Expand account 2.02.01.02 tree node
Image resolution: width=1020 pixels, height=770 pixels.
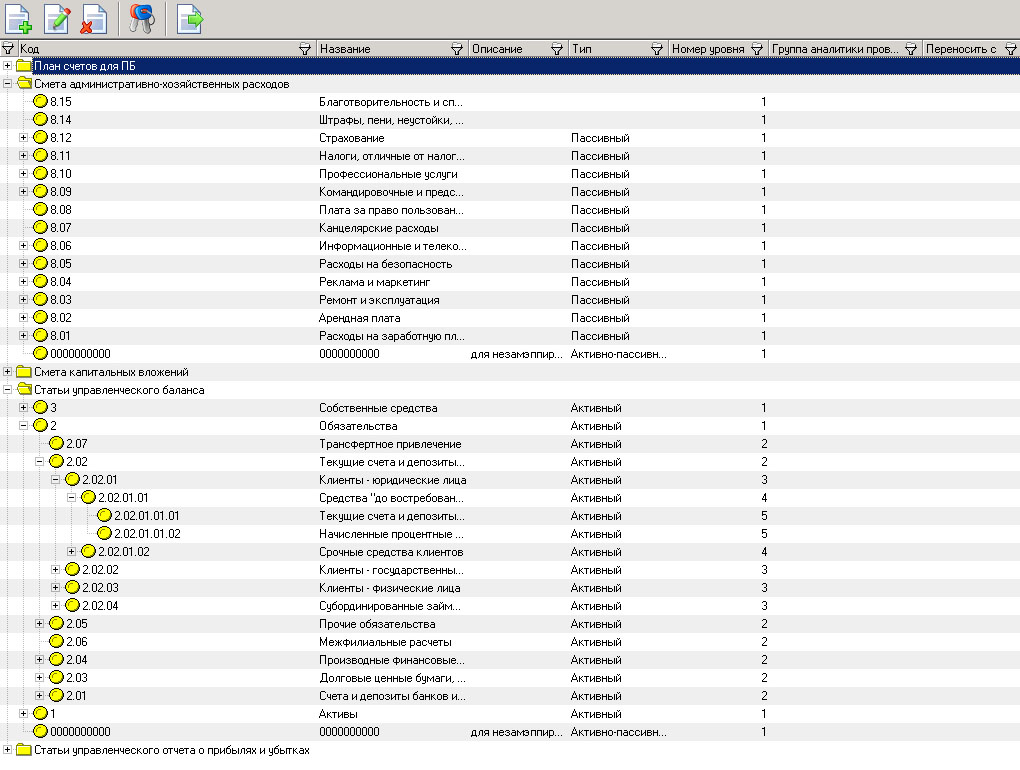(72, 552)
